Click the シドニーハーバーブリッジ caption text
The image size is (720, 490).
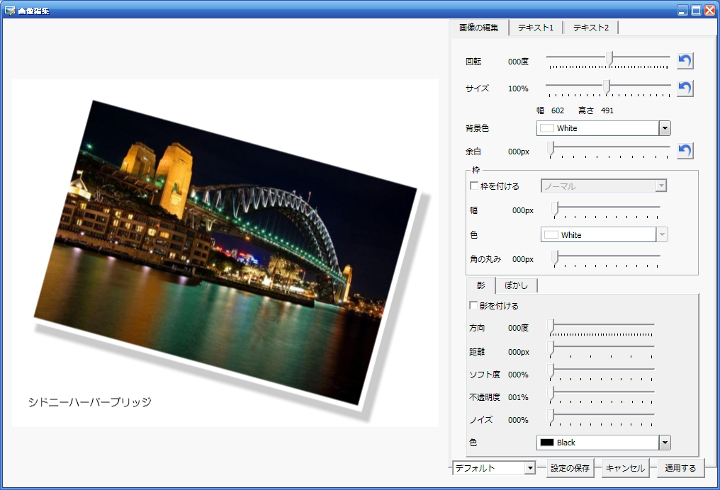tap(90, 402)
